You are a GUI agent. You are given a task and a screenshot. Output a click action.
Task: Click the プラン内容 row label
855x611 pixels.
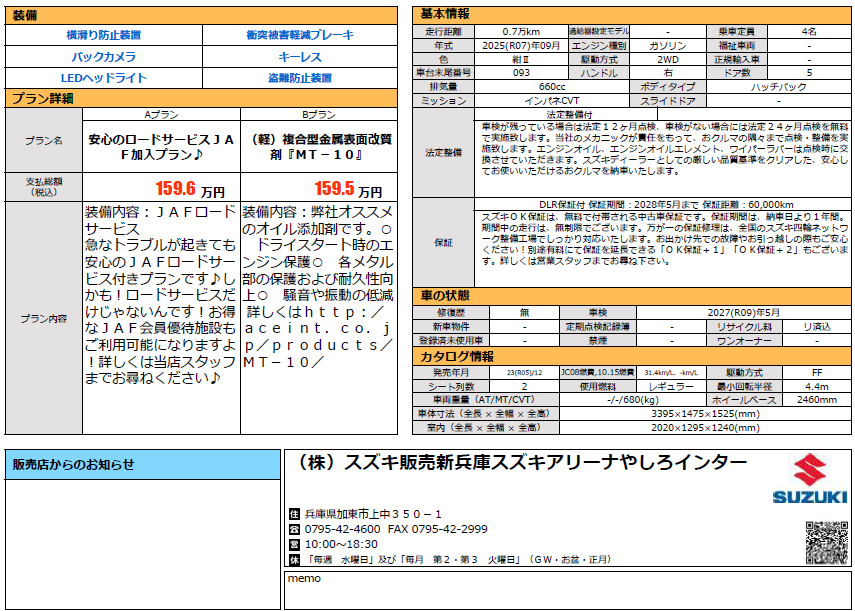44,318
